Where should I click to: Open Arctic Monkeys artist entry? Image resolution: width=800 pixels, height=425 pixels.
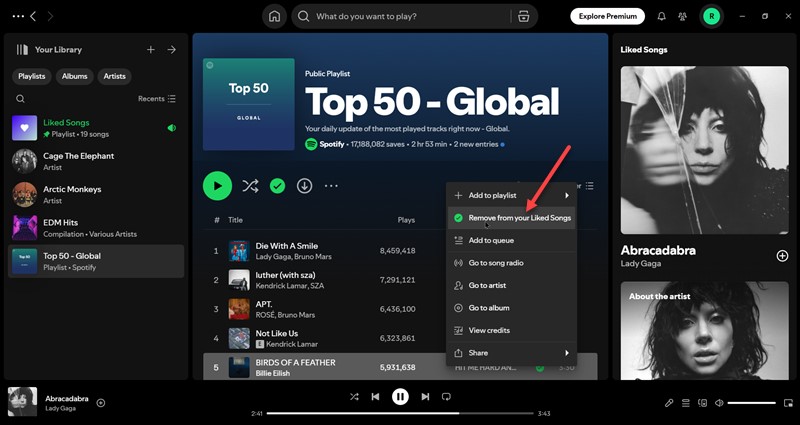click(x=96, y=194)
